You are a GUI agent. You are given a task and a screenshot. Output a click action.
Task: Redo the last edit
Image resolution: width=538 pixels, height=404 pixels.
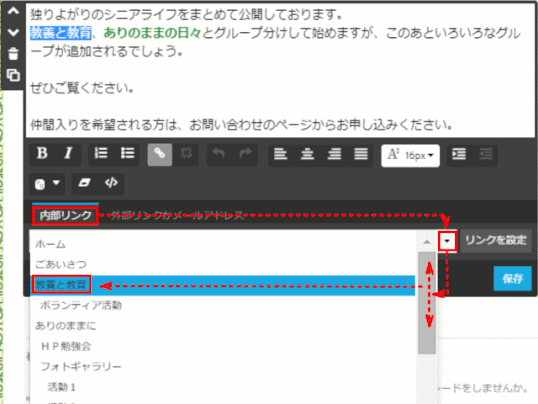click(x=245, y=153)
